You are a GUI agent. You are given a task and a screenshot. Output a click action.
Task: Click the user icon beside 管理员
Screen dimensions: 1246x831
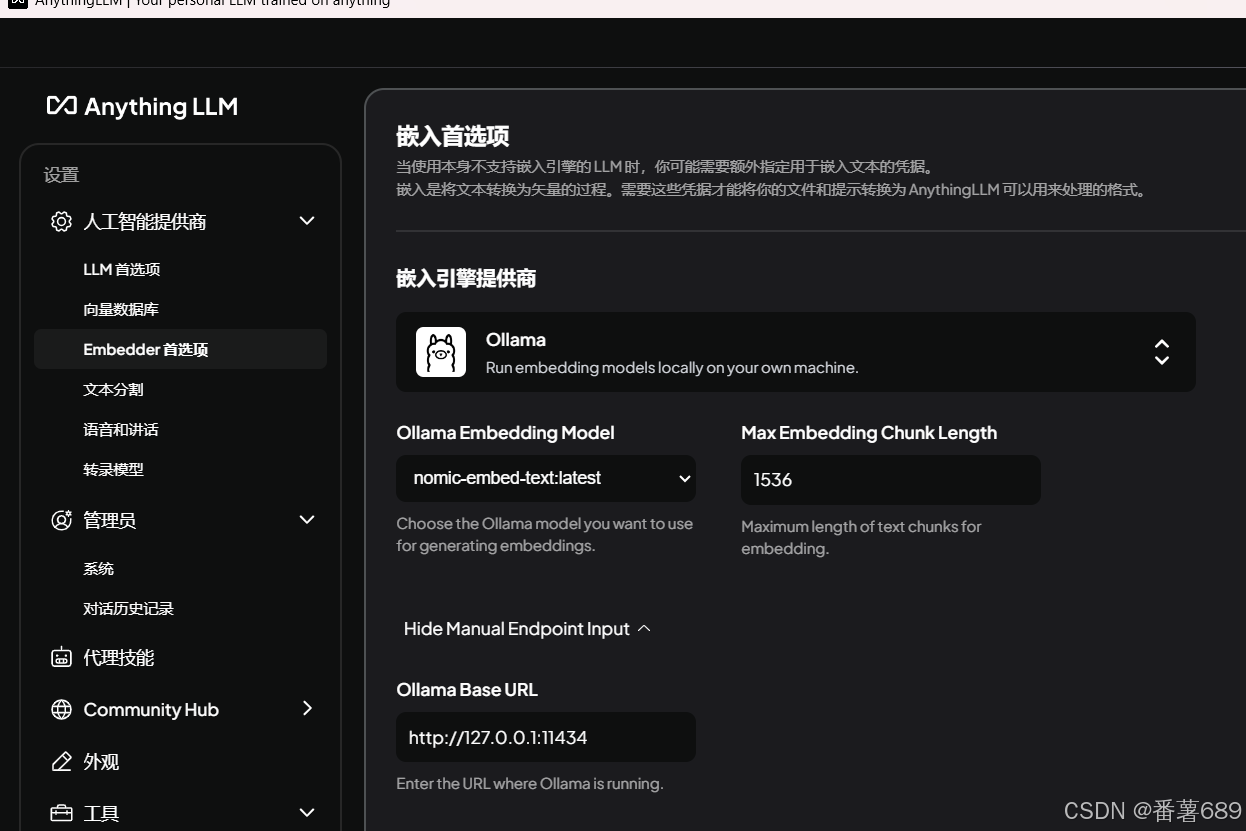[61, 520]
